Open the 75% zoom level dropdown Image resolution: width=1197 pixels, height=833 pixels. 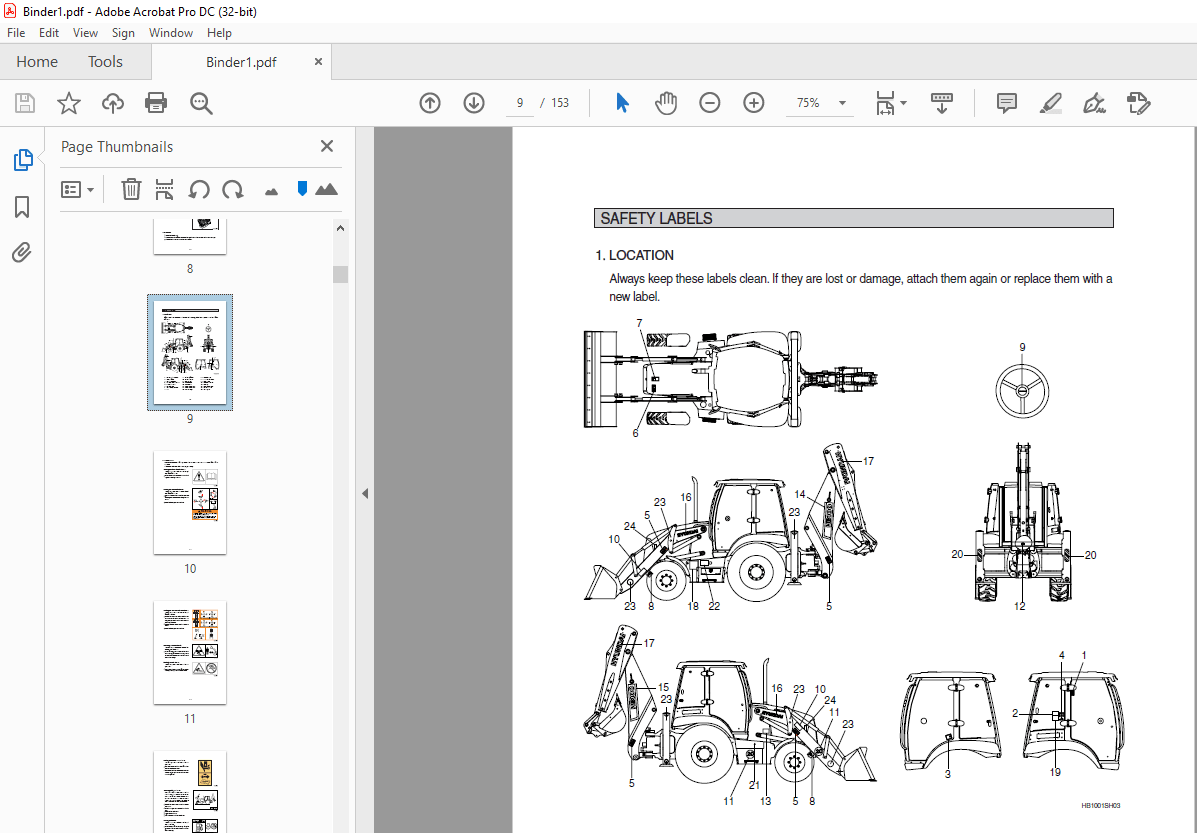(841, 103)
